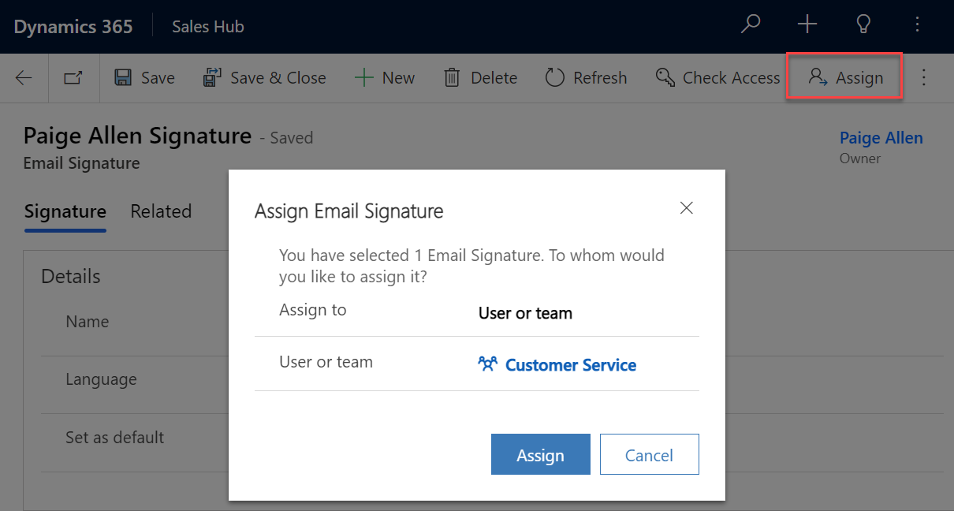The width and height of the screenshot is (954, 512).
Task: Open the top bar vertical ellipsis menu
Action: [x=918, y=25]
